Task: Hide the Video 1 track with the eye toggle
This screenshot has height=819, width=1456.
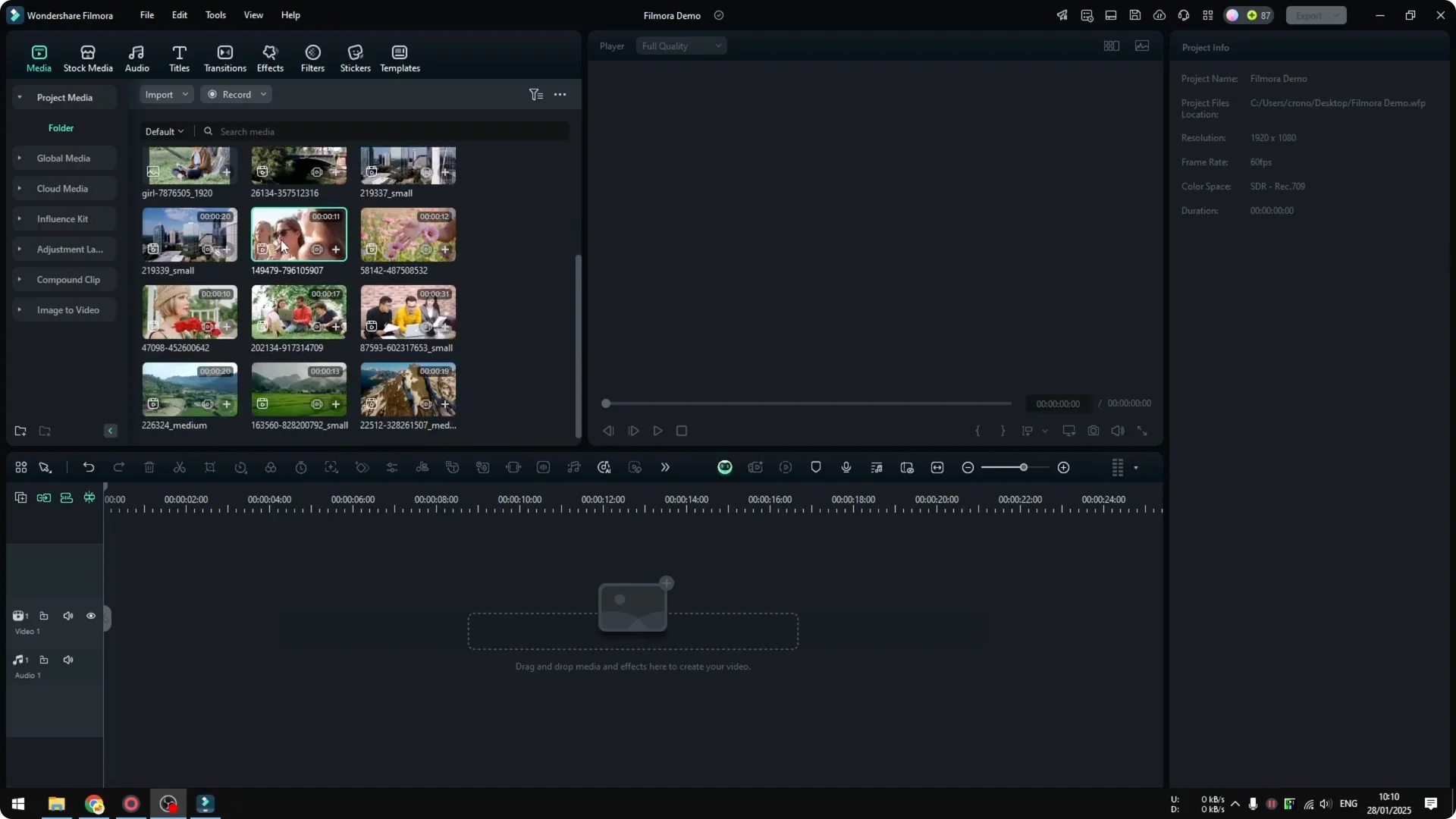Action: click(x=90, y=616)
